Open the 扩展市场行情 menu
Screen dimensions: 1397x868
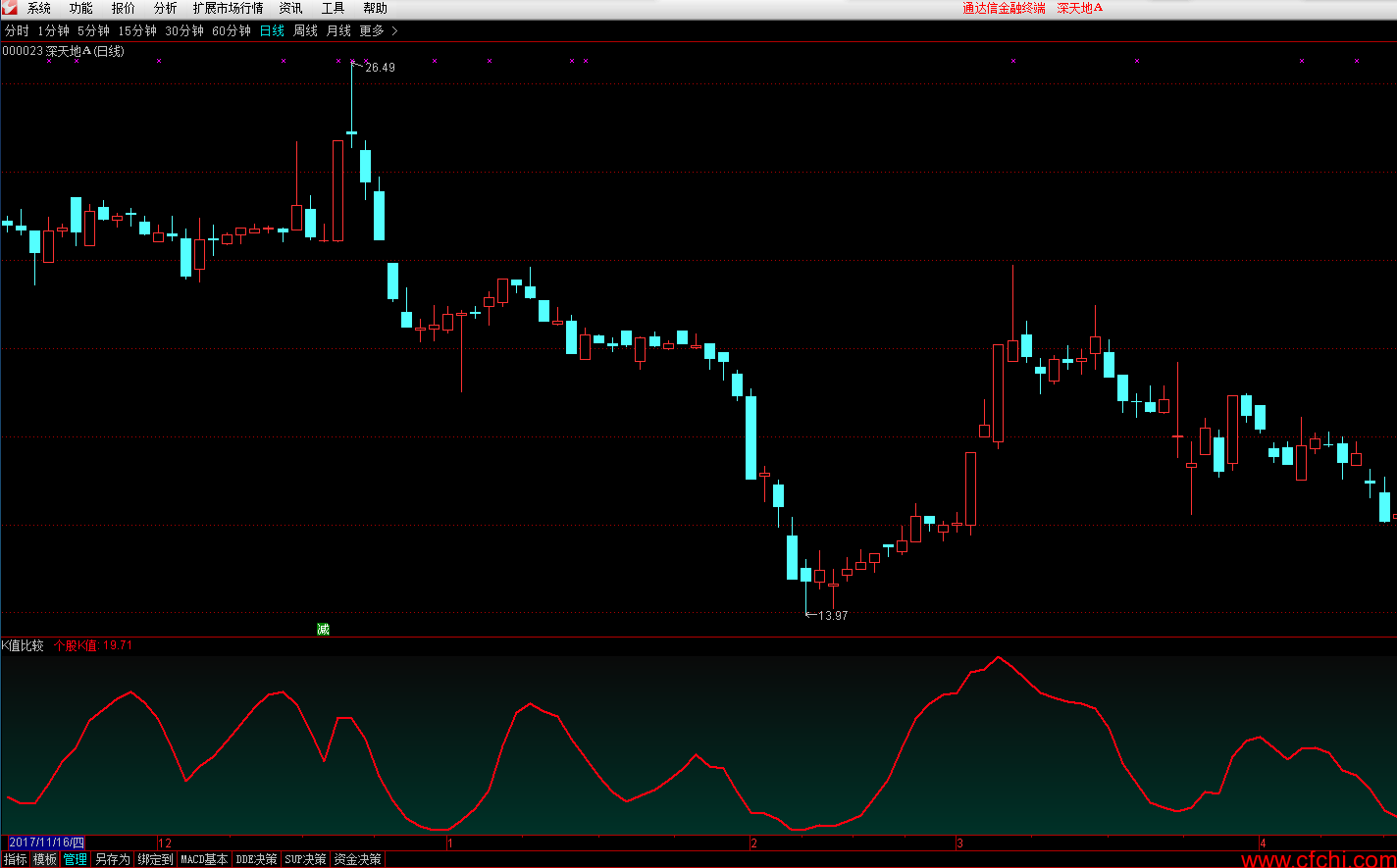[x=229, y=8]
